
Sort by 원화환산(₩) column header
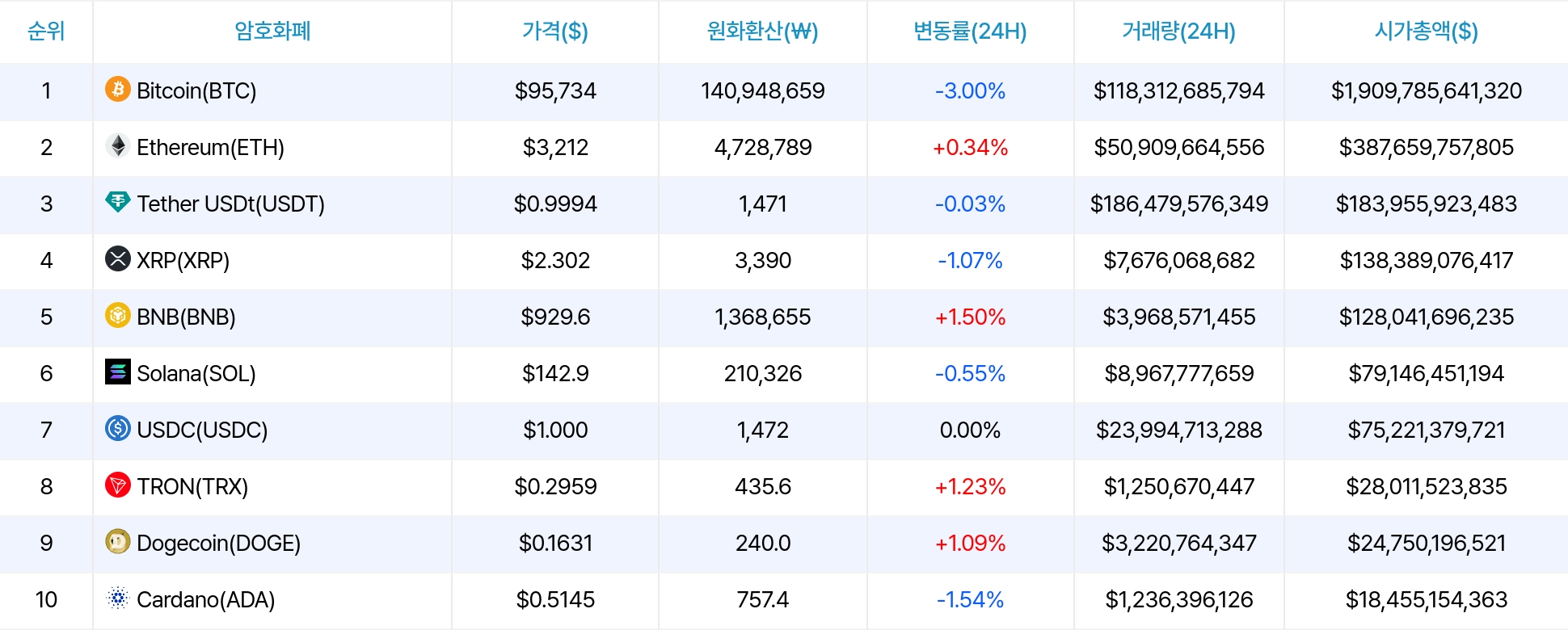(x=763, y=31)
